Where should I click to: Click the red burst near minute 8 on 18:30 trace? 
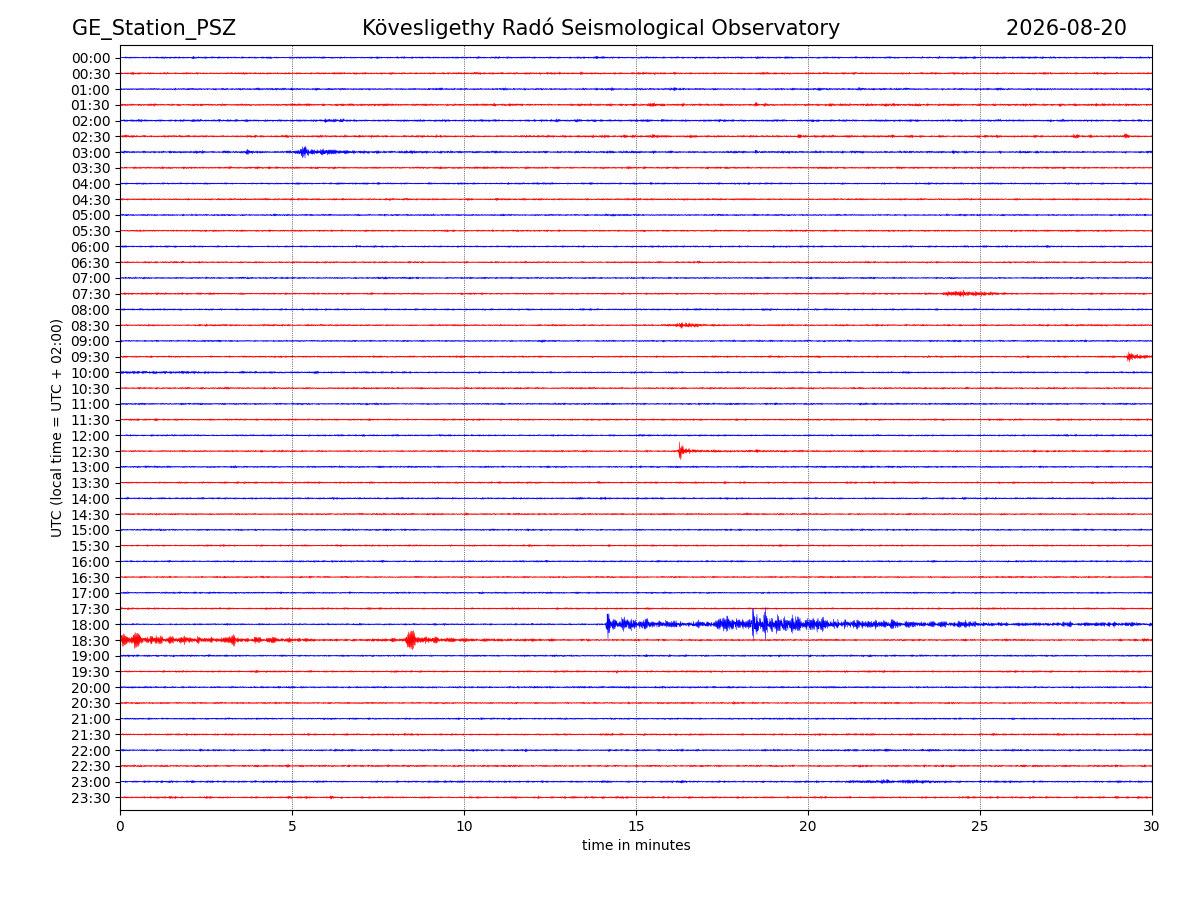pyautogui.click(x=412, y=640)
